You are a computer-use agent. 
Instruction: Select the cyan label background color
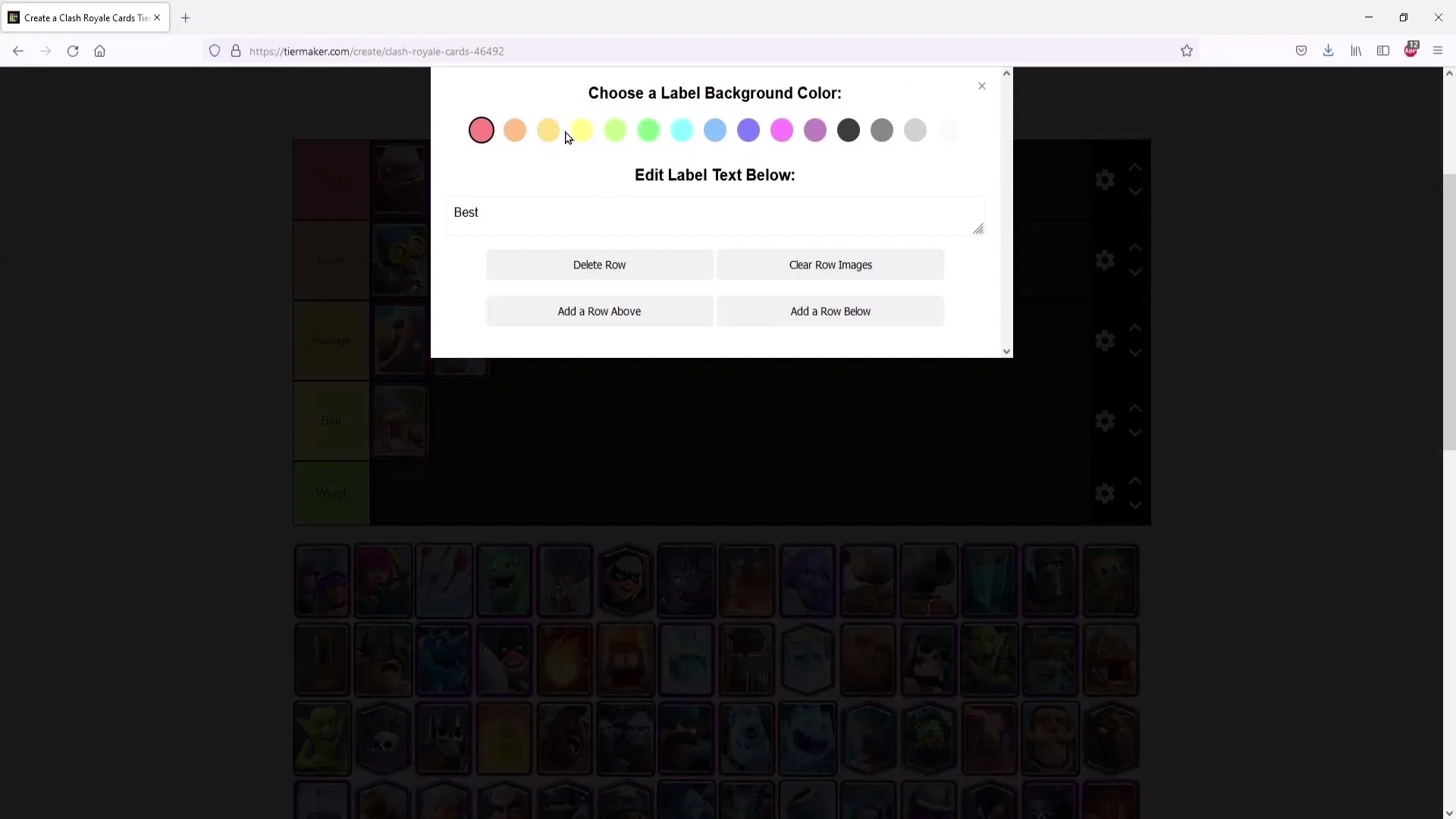(x=682, y=130)
